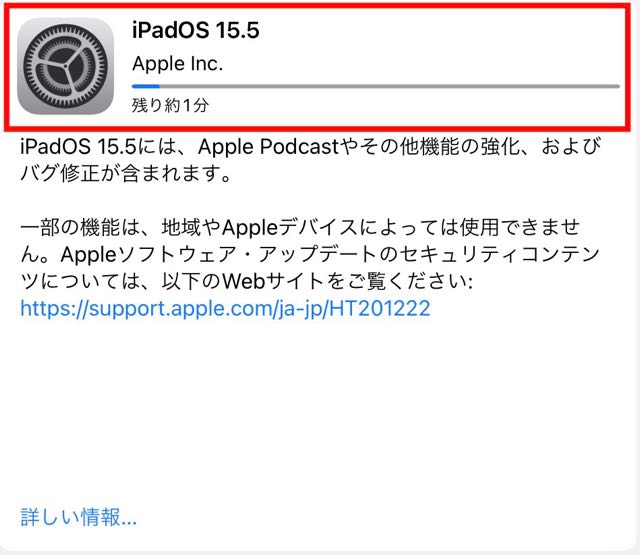640x555 pixels.
Task: Click the iPadOS 15.5 title heading
Action: (x=196, y=30)
